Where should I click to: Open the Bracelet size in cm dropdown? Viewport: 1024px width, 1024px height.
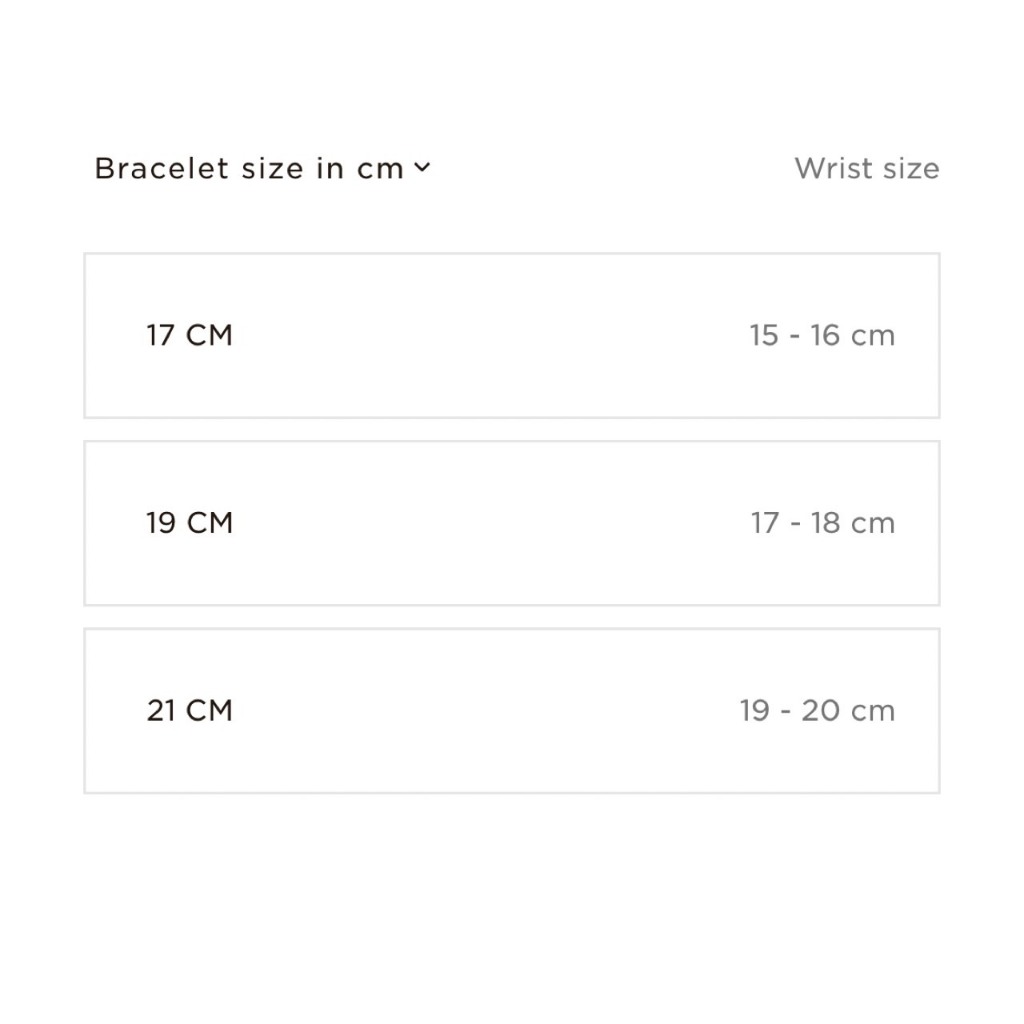click(262, 169)
